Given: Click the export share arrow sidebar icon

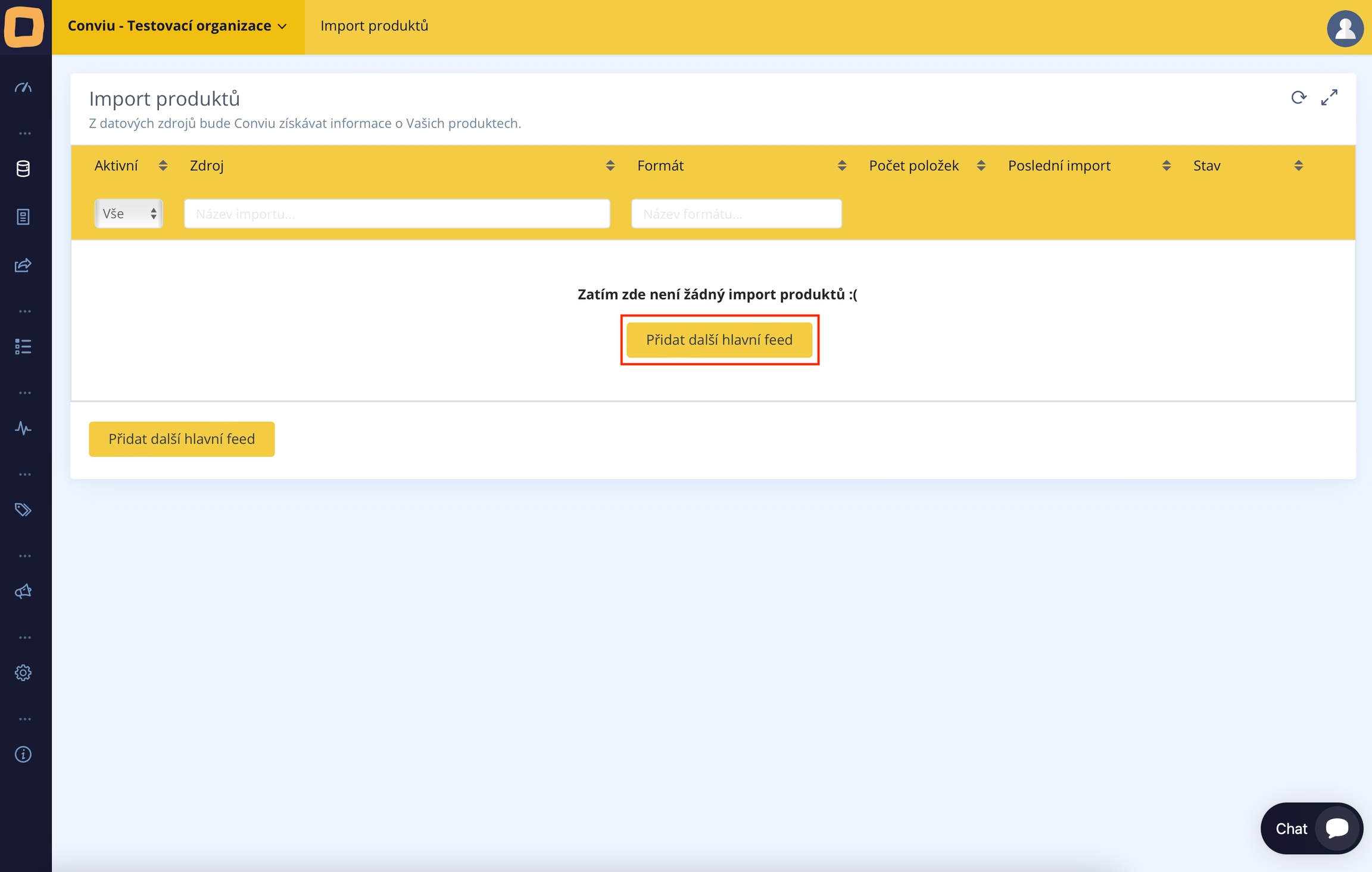Looking at the screenshot, I should click(x=23, y=265).
